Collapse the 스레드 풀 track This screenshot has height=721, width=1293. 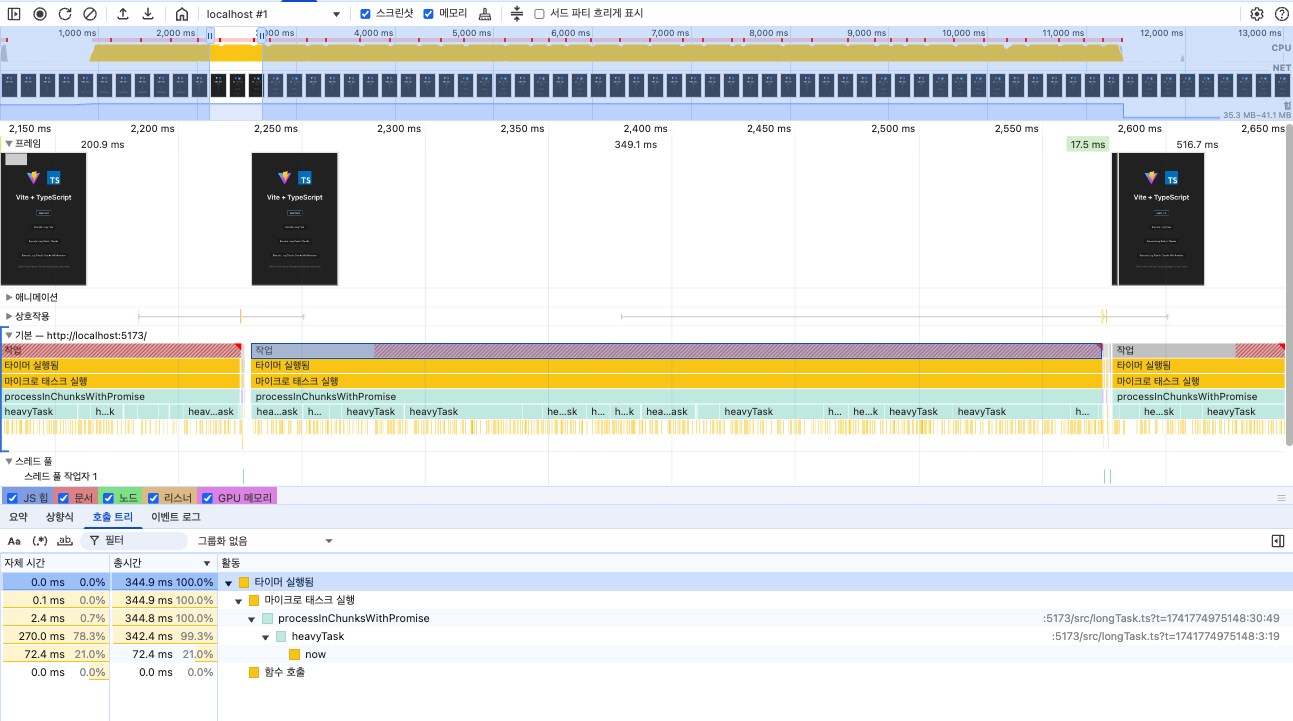point(9,461)
